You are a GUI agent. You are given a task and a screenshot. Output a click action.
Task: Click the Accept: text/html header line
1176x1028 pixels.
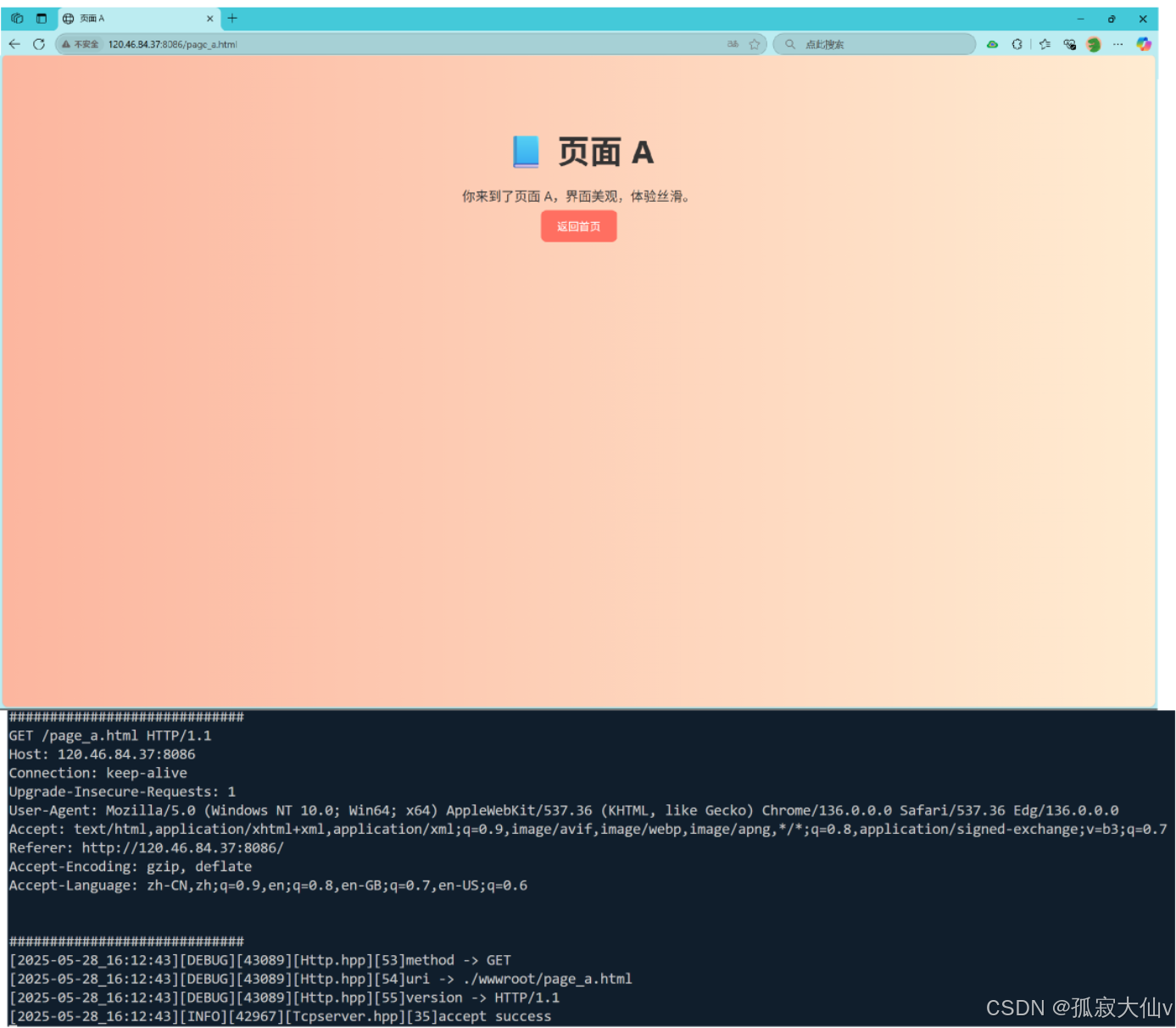588,829
